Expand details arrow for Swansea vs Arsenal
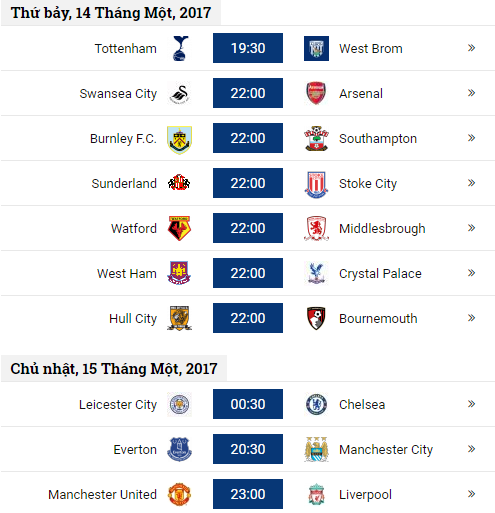Screen dimensions: 495x513 pyautogui.click(x=471, y=93)
